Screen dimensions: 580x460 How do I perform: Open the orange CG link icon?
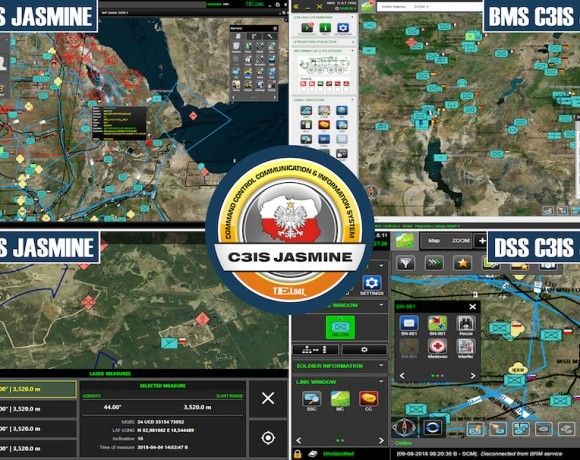tap(368, 398)
